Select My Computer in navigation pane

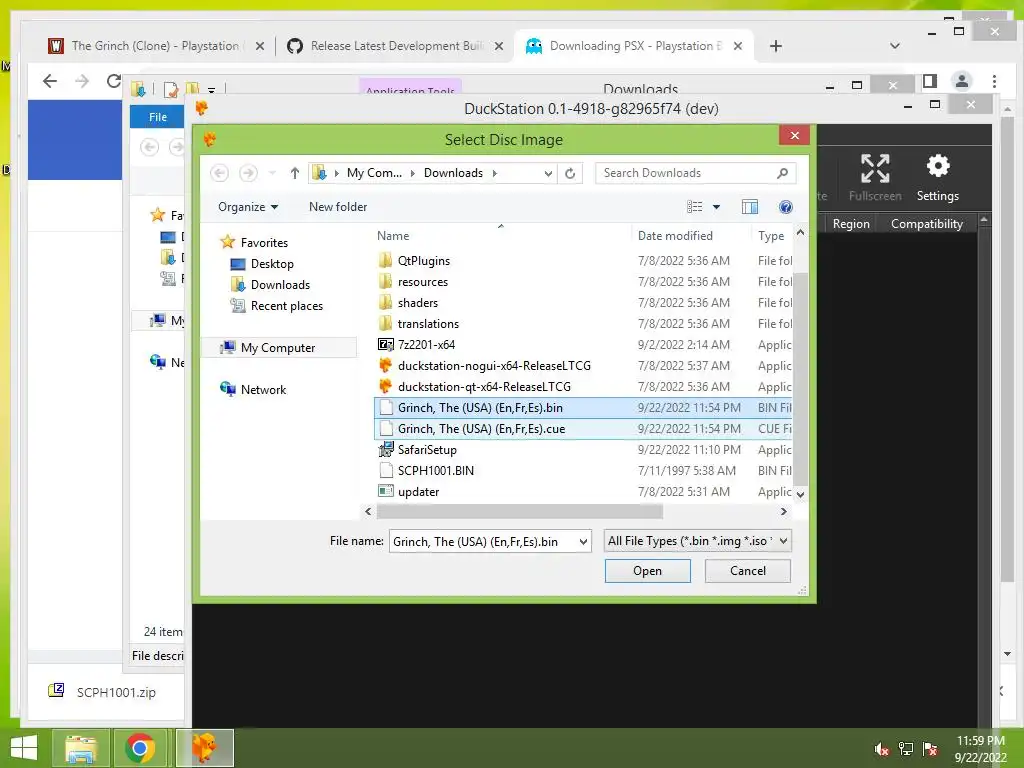click(277, 347)
